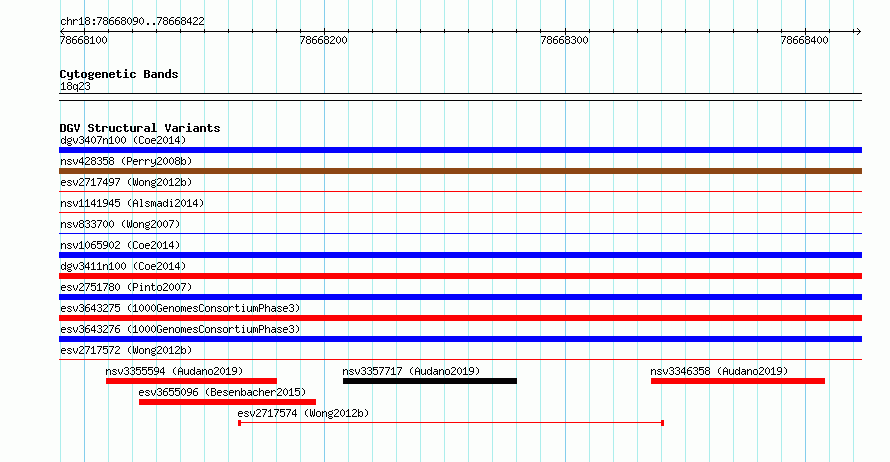
Task: Click the DGV Structural Variants track title
Action: pos(140,128)
